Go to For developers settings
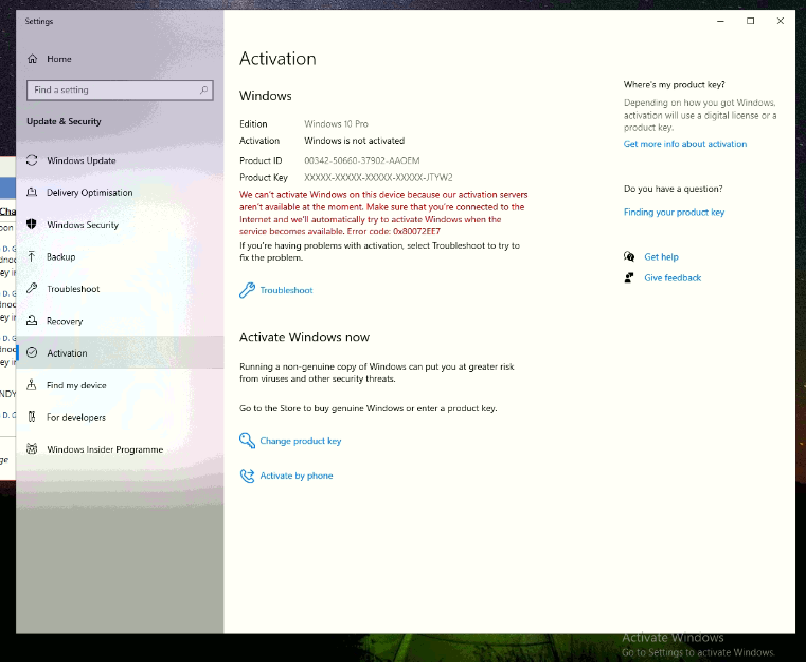The width and height of the screenshot is (806, 662). 120,417
